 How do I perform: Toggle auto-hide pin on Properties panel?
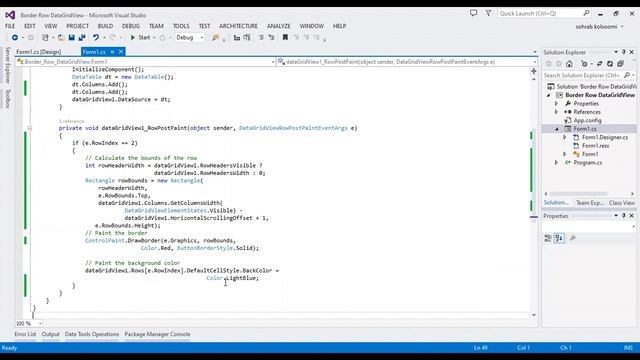tap(624, 216)
